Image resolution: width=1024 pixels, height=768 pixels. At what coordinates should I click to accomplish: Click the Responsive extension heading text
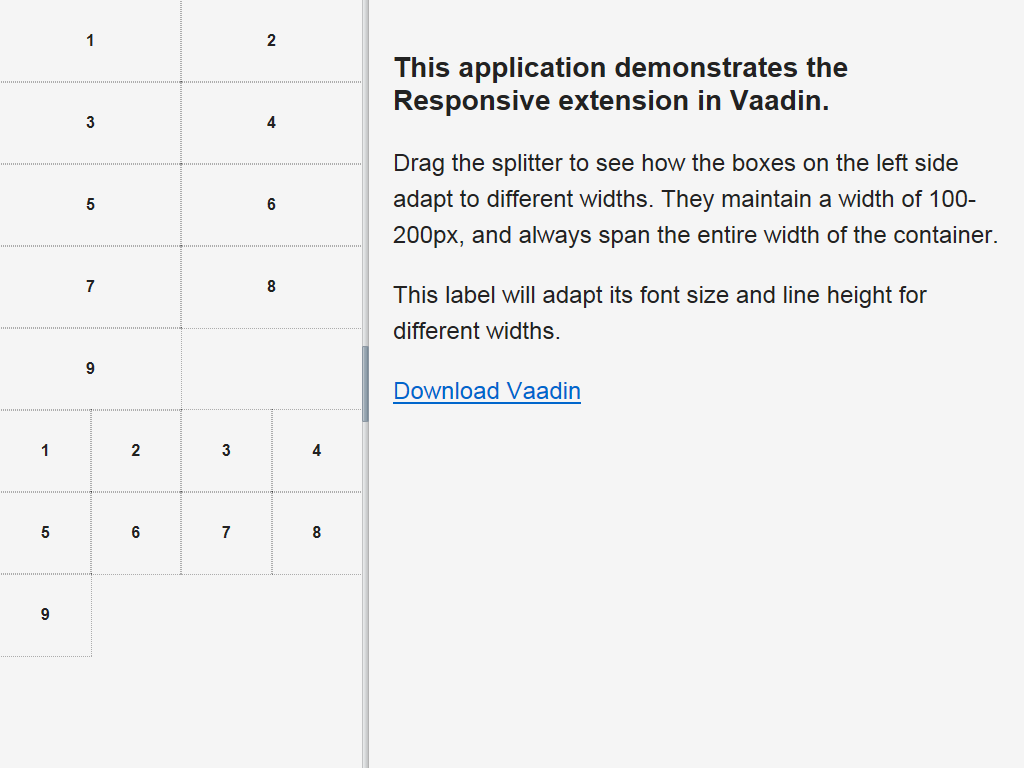pyautogui.click(x=620, y=84)
